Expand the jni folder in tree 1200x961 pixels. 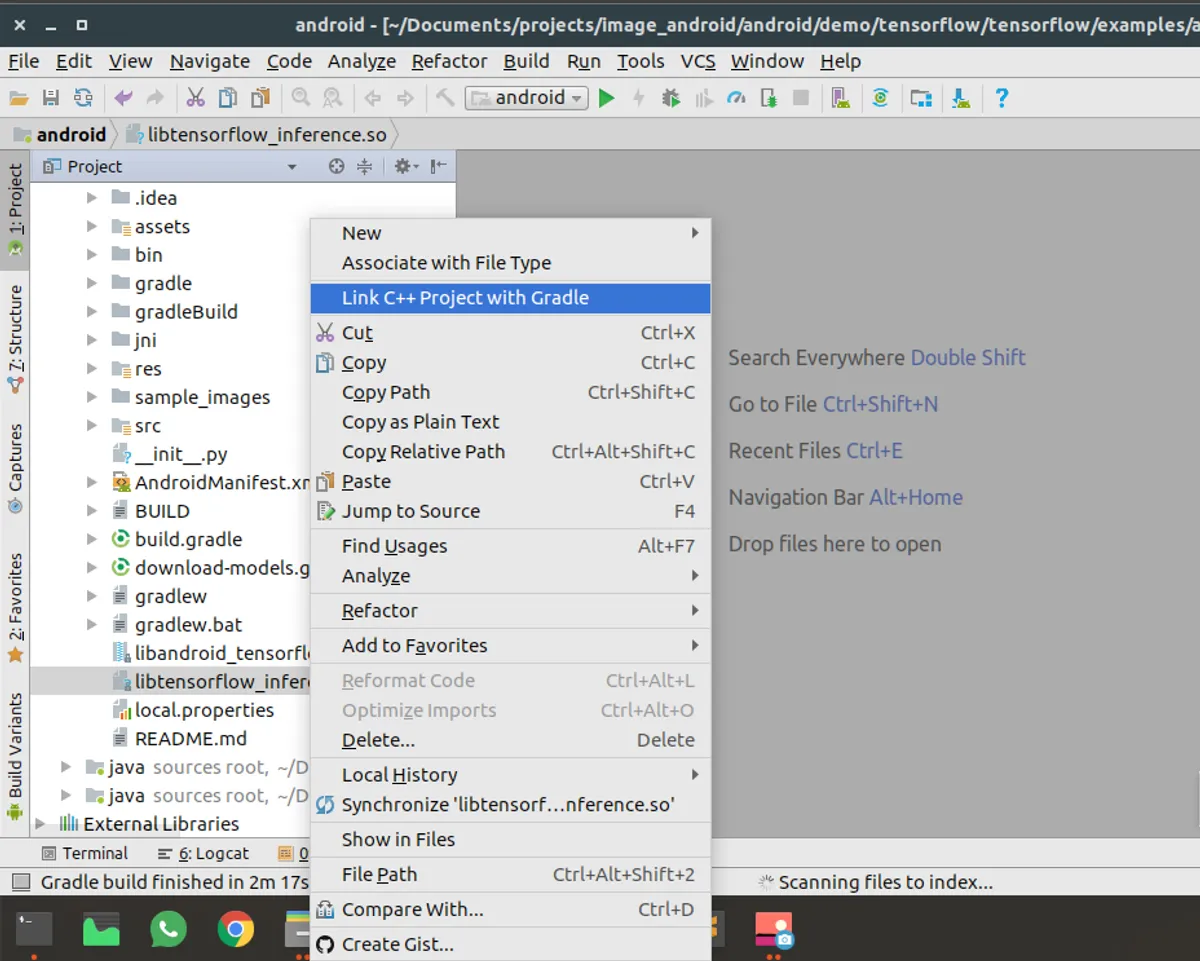pyautogui.click(x=92, y=341)
